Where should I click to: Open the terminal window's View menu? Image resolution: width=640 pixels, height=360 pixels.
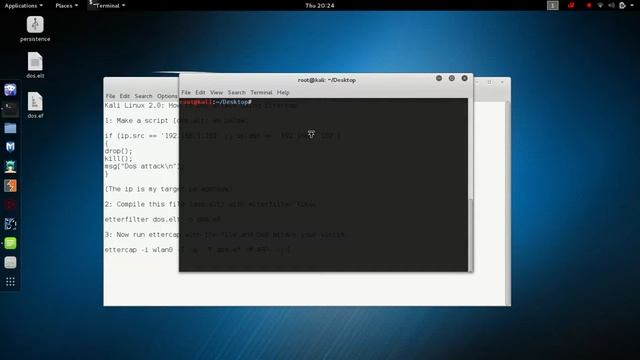tap(216, 93)
